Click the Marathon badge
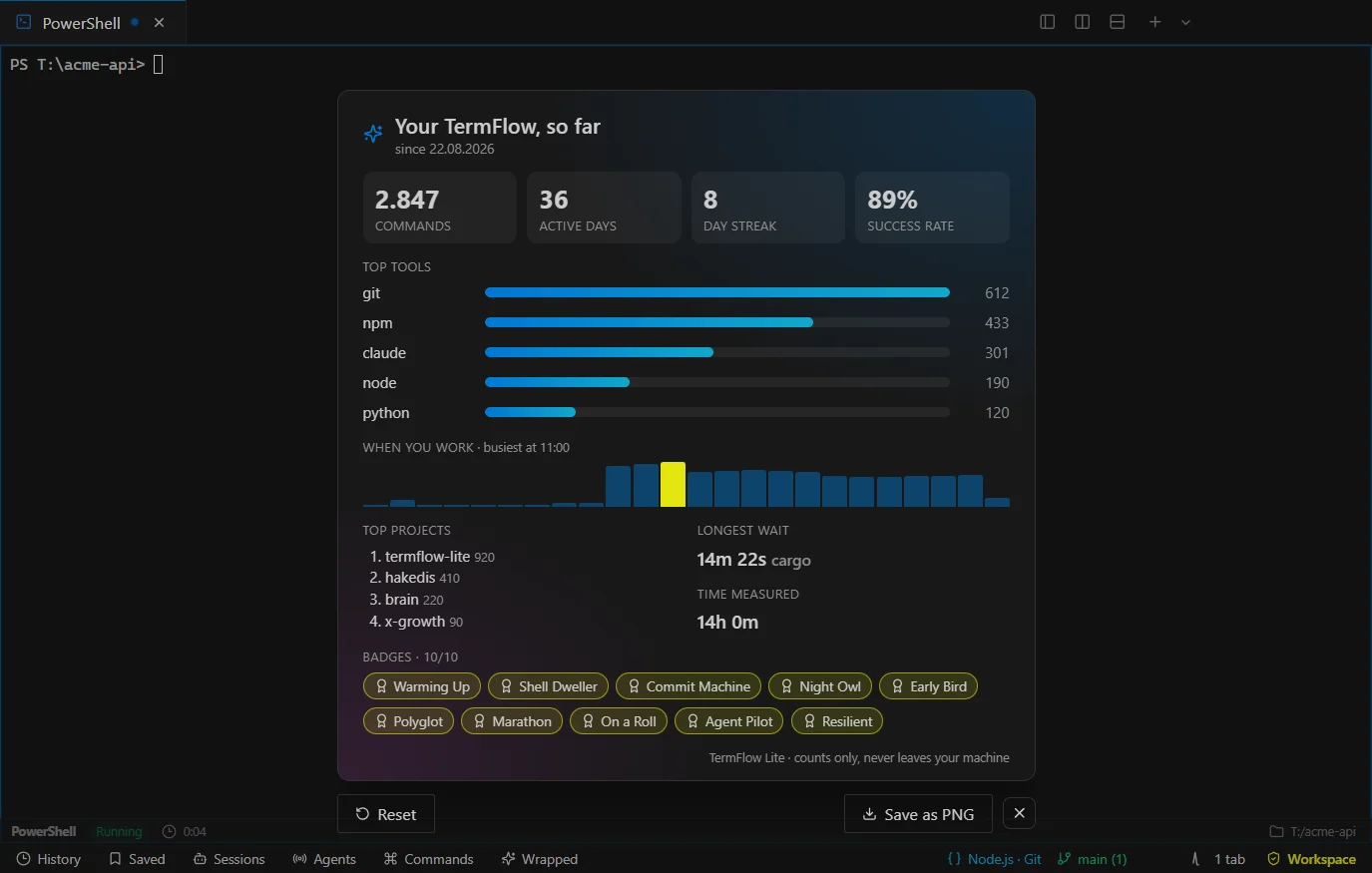The image size is (1372, 873). (x=512, y=721)
